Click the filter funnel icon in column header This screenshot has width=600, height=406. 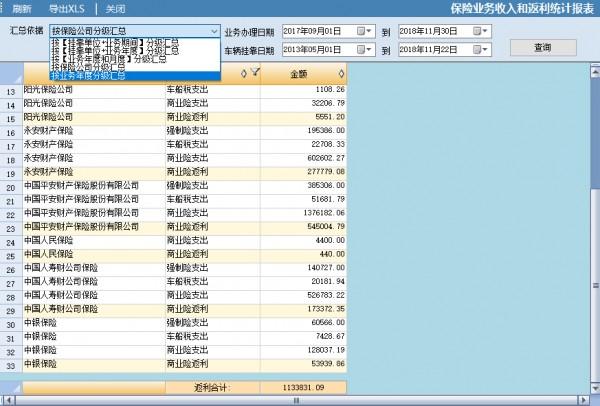[x=255, y=72]
